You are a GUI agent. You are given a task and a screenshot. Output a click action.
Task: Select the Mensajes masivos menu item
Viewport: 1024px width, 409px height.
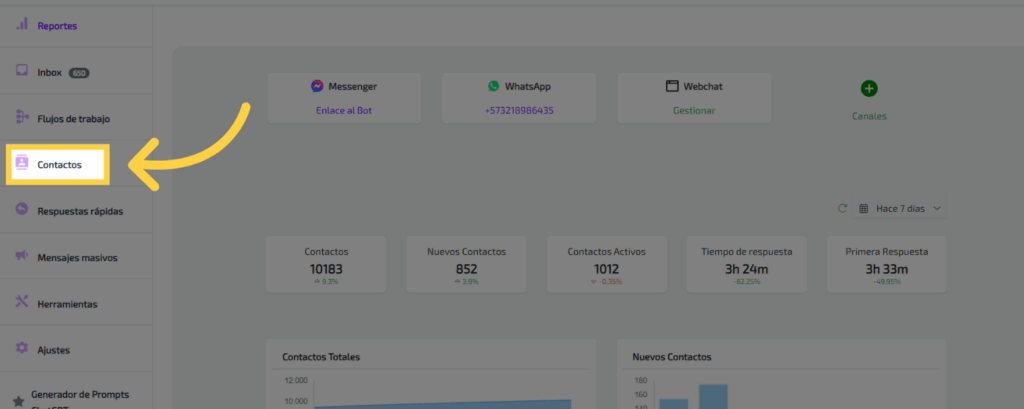77,258
